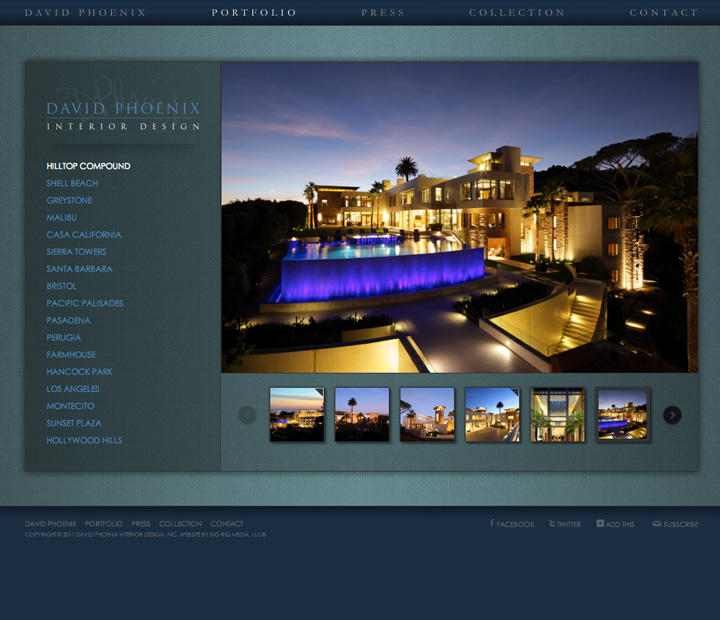Open the Facebook link in footer
The width and height of the screenshot is (720, 620).
click(512, 524)
